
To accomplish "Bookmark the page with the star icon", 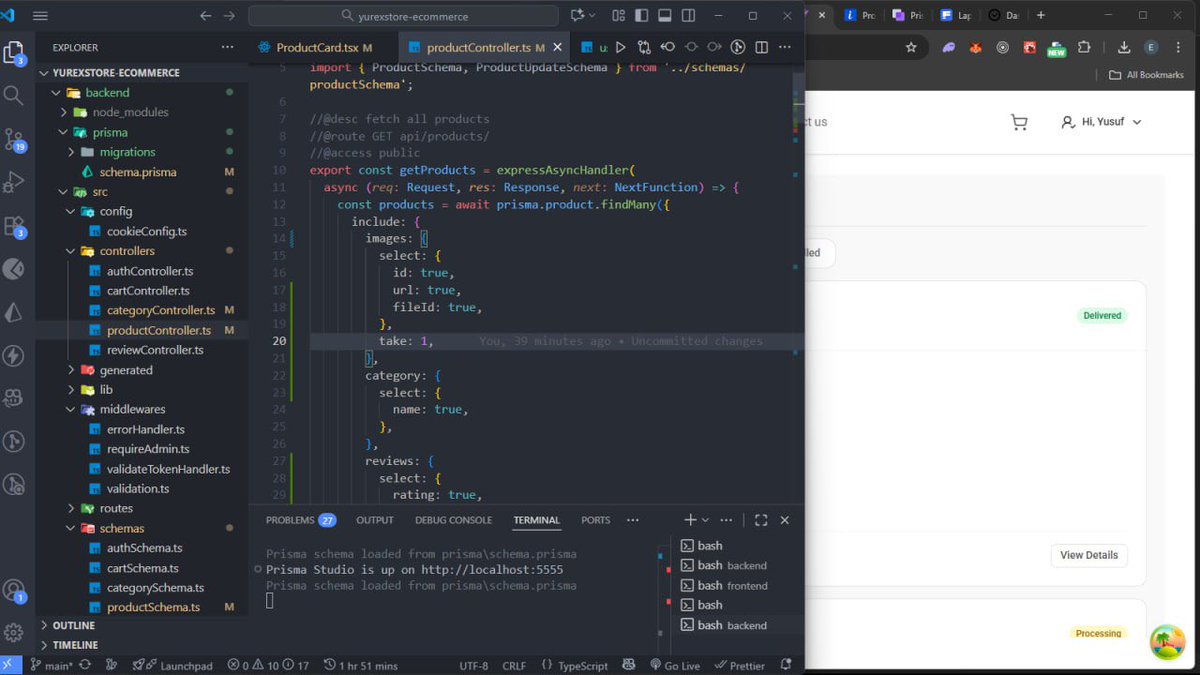I will coord(911,47).
